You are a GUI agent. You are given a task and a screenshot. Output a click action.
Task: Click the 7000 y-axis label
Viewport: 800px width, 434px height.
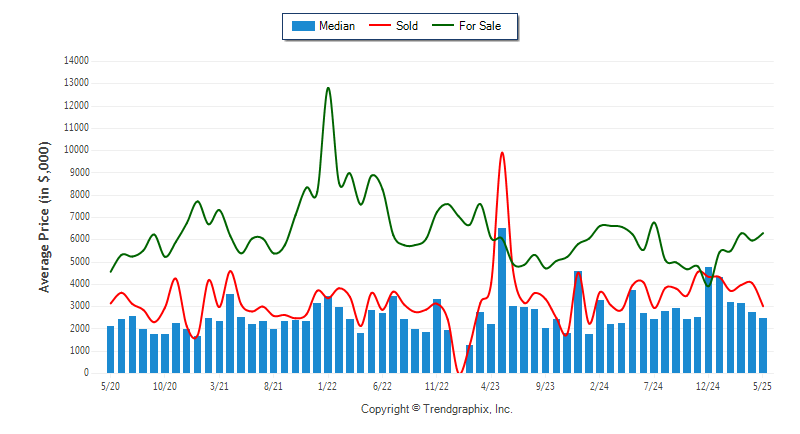79,217
